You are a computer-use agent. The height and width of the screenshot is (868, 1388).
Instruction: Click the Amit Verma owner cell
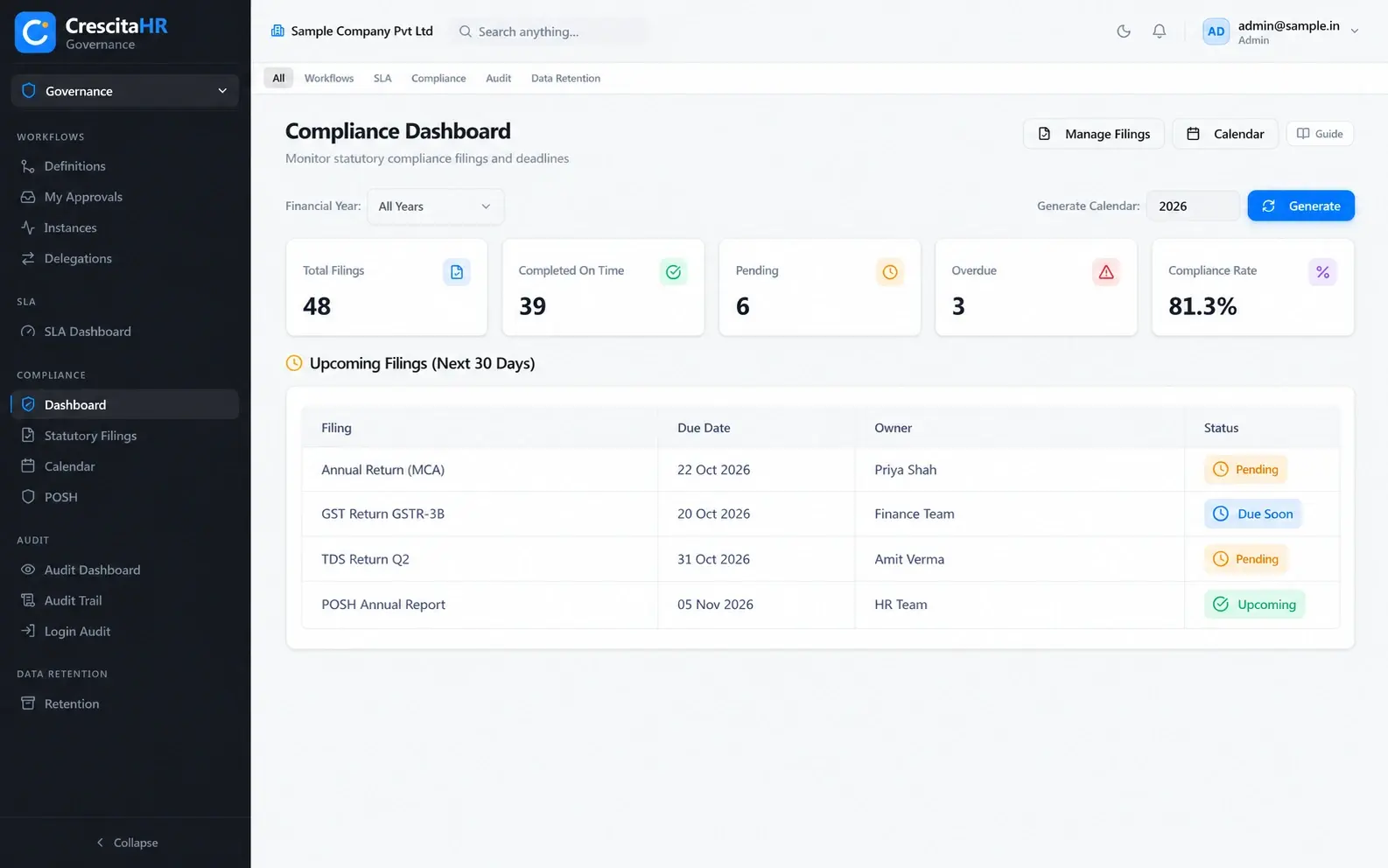click(909, 559)
